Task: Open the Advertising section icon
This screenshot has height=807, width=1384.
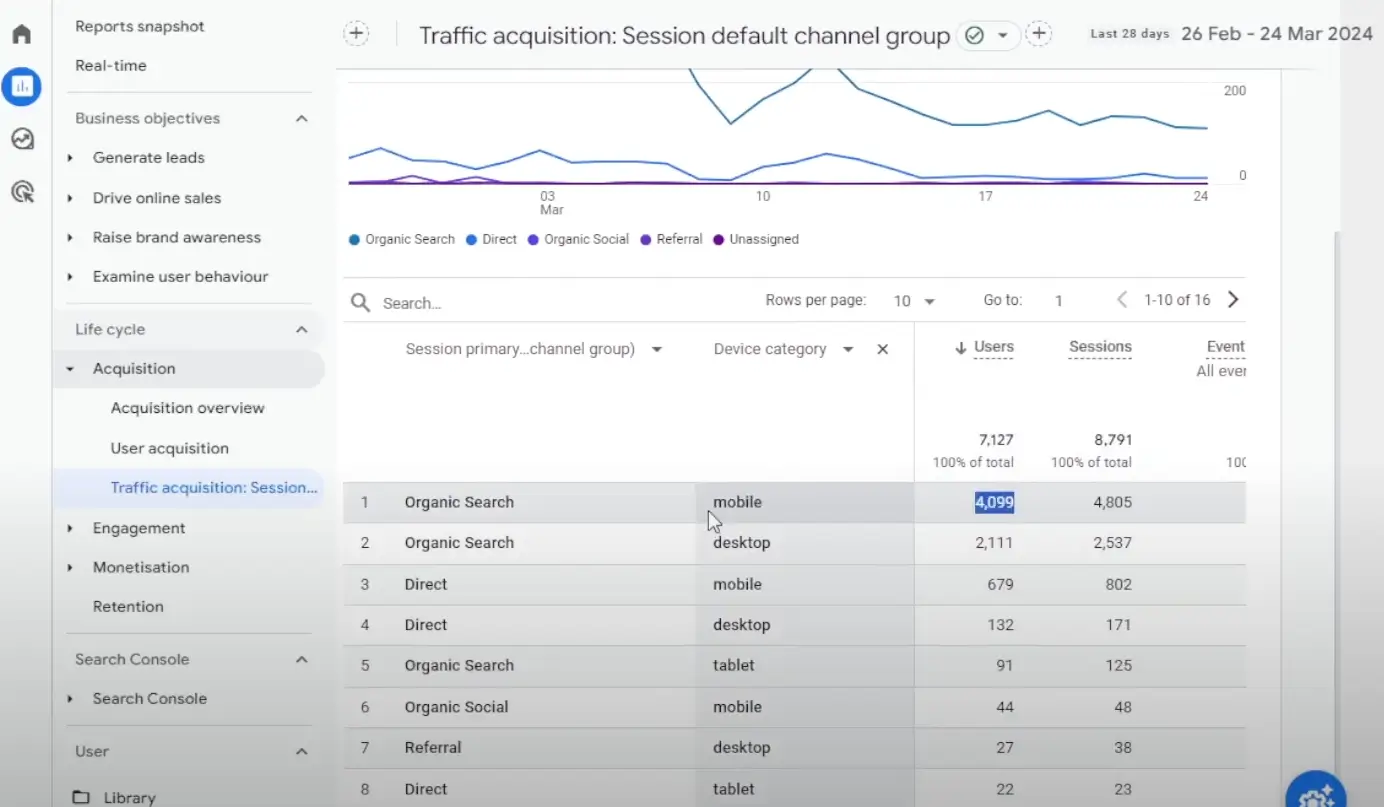Action: pyautogui.click(x=22, y=191)
